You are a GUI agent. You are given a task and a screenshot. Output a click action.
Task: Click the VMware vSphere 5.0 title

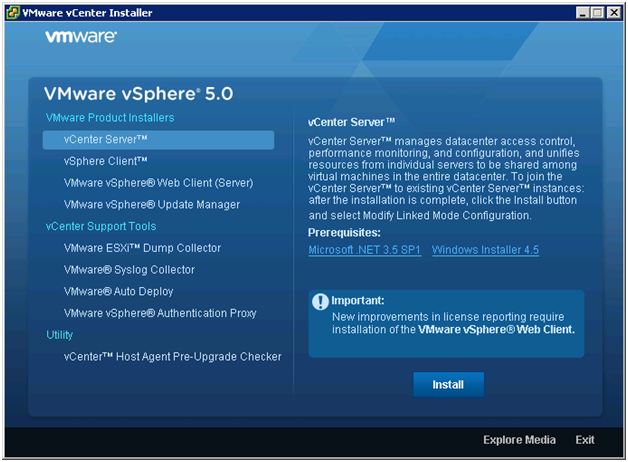coord(139,94)
